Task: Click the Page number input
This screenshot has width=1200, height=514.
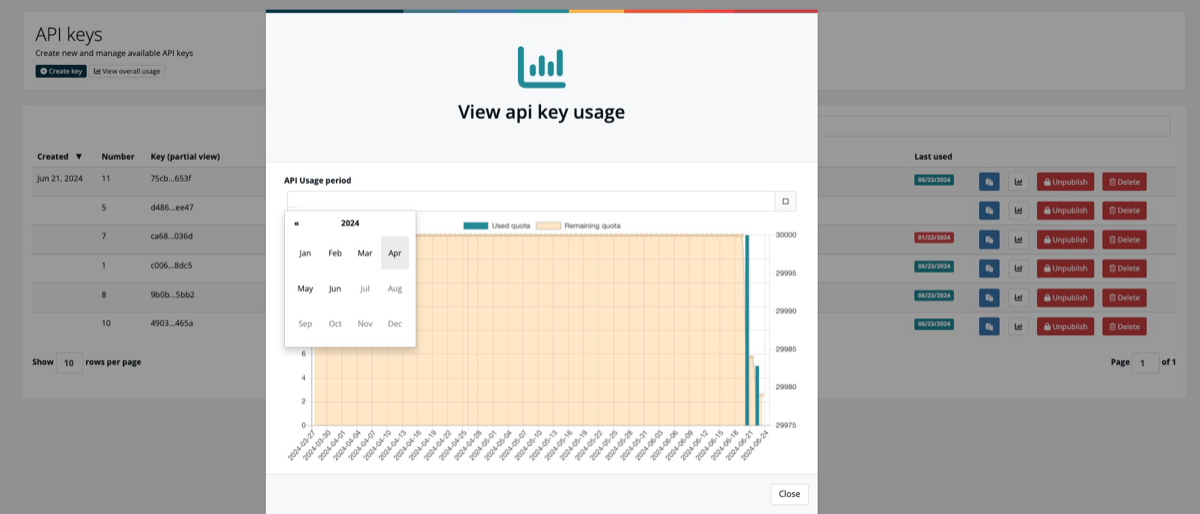Action: coord(1145,363)
